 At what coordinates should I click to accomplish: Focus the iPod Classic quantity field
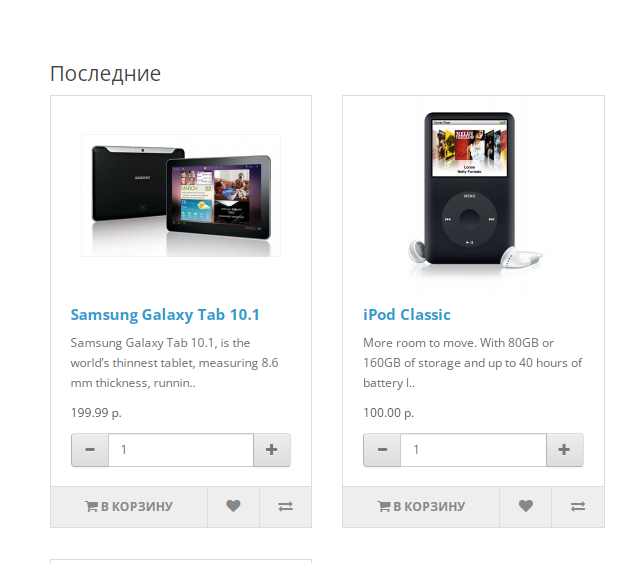[473, 450]
